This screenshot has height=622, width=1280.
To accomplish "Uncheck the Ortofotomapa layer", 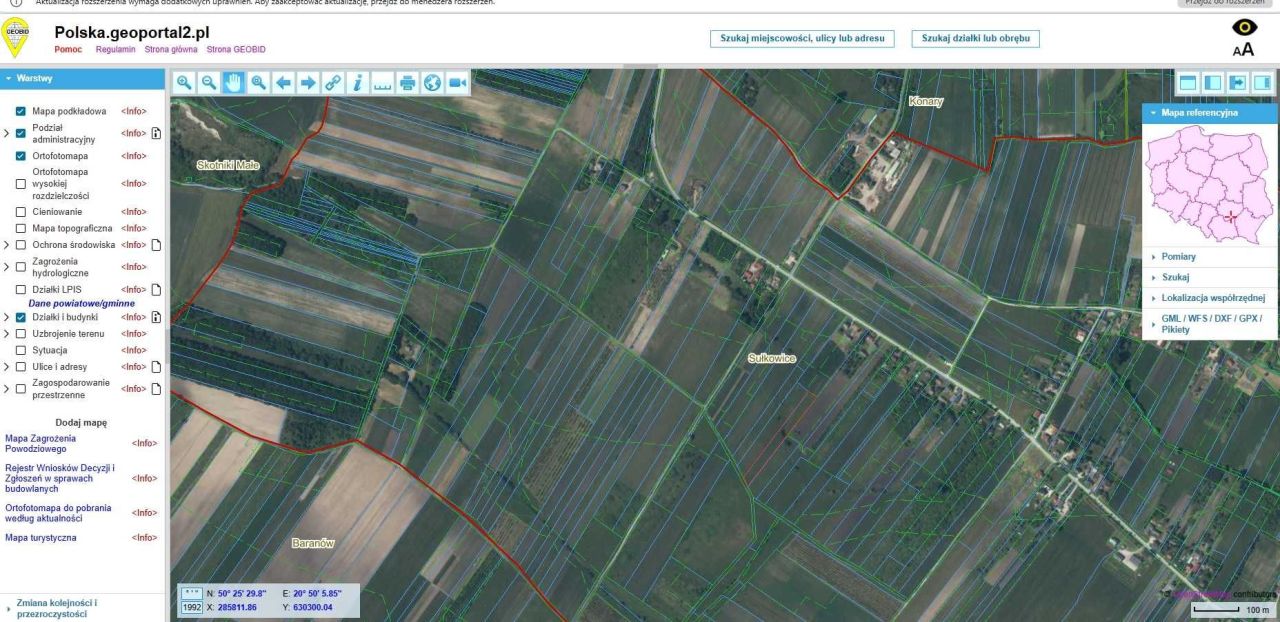I will [21, 156].
